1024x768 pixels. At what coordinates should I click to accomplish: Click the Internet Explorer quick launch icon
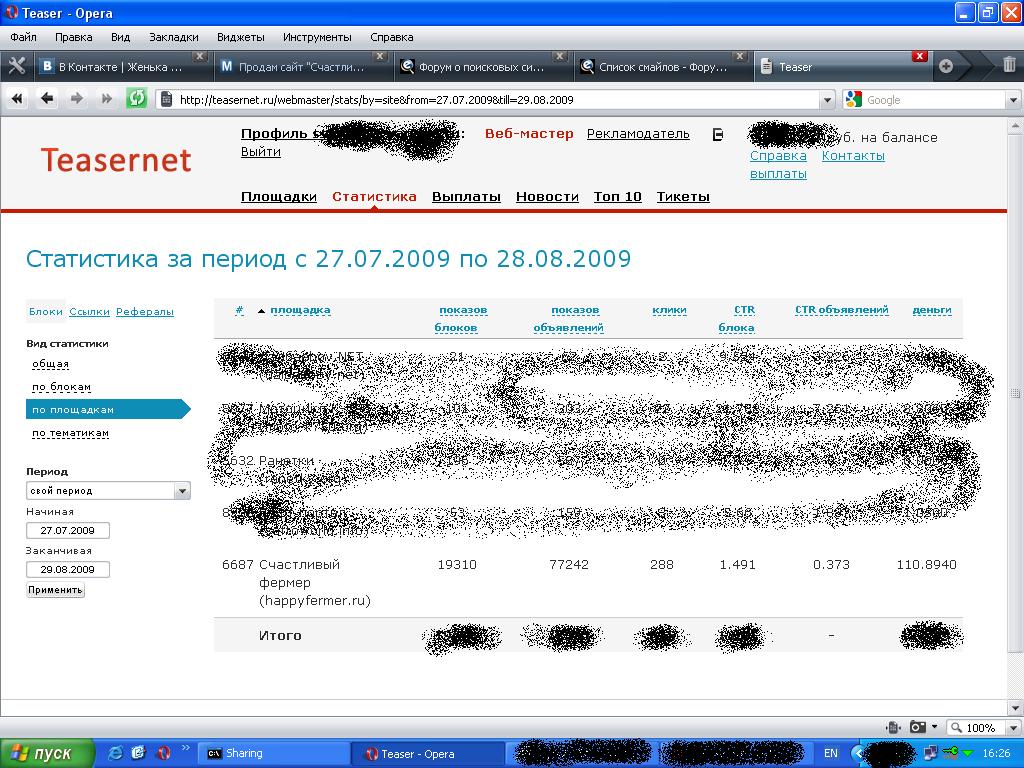point(115,753)
